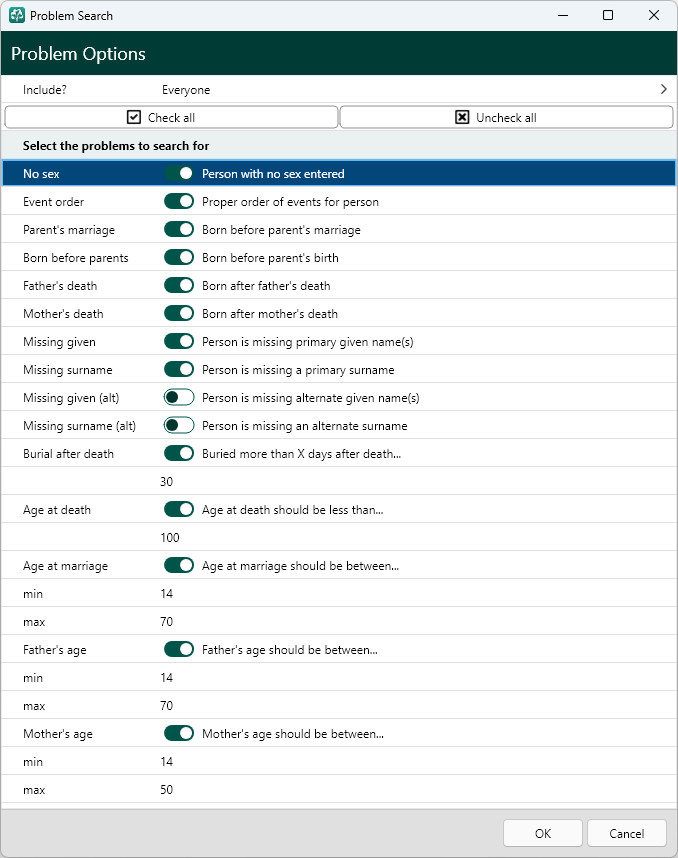Open the Include chevron arrow
Viewport: 678px width, 858px height.
664,89
